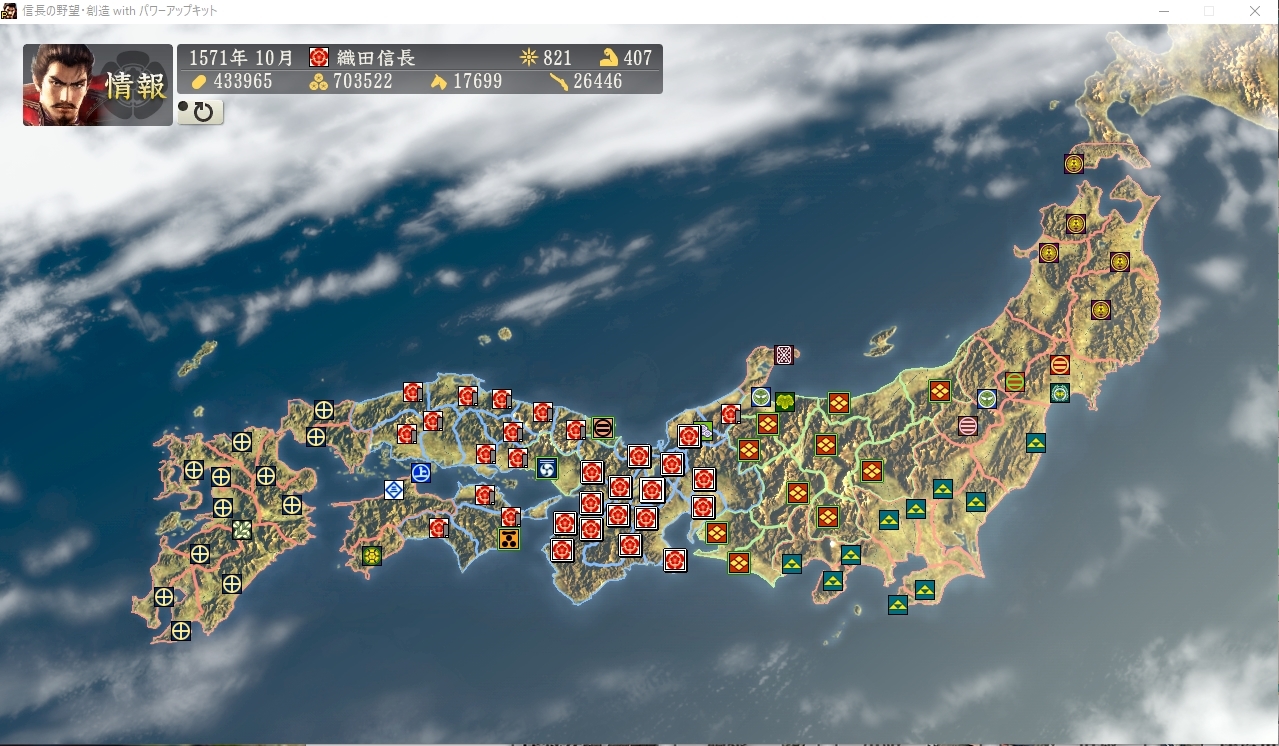Click the gold value 433965
This screenshot has height=746, width=1279.
(243, 81)
